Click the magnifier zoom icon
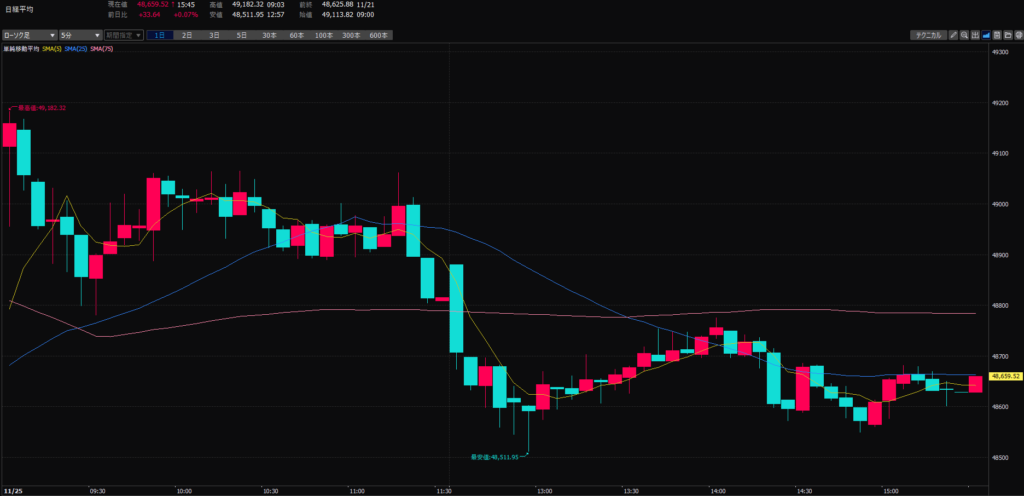The image size is (1024, 496). click(x=966, y=35)
